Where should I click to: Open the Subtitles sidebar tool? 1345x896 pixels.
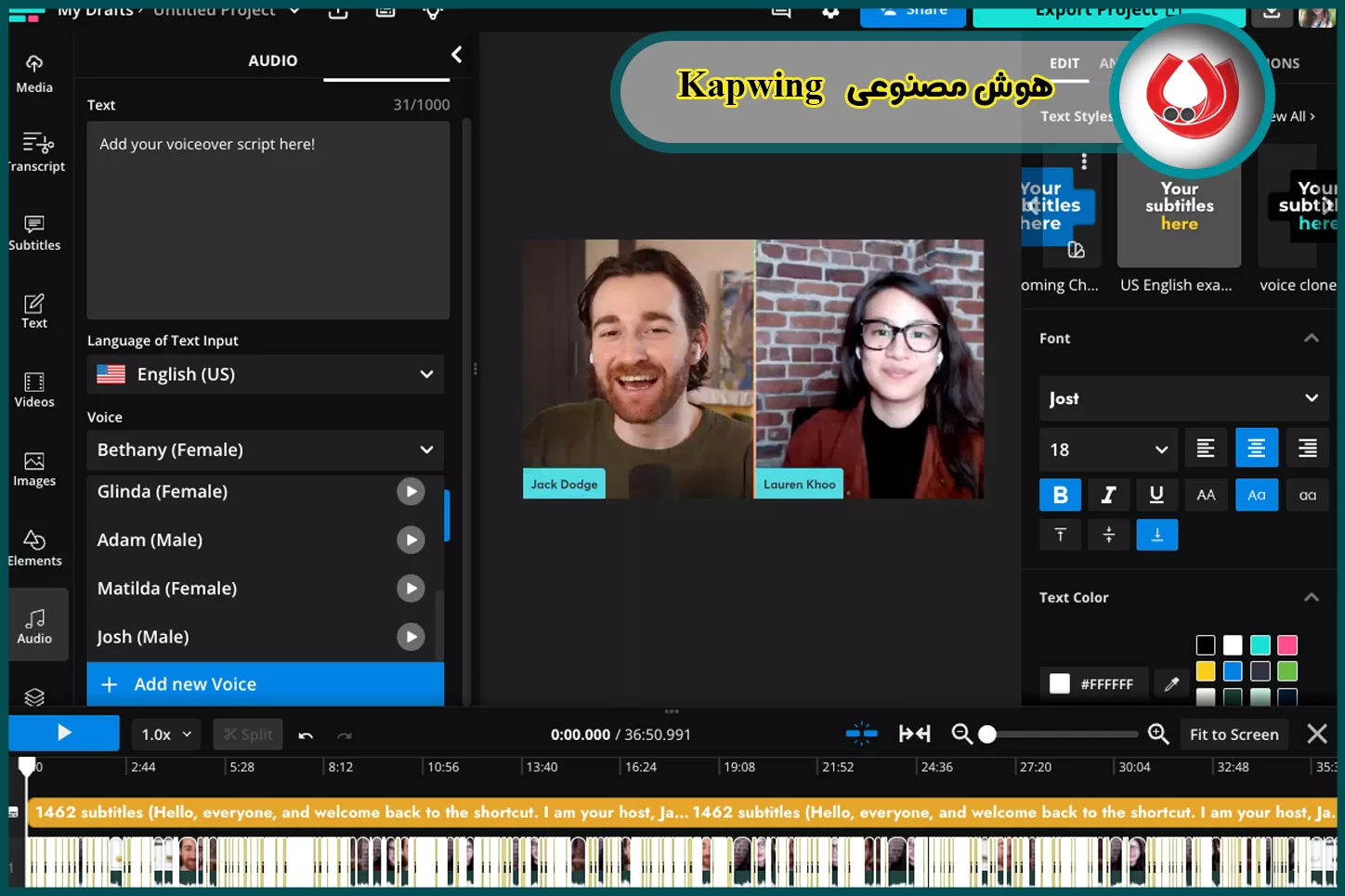(34, 232)
